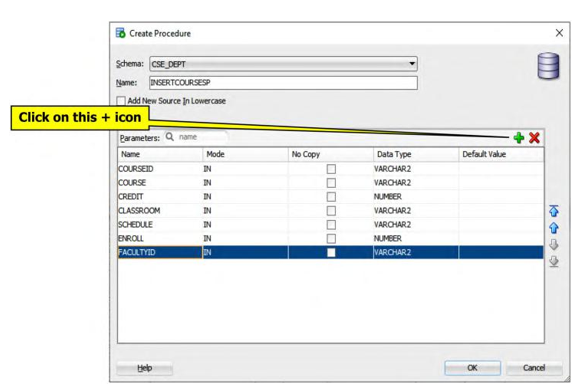Toggle No Copy for CREDIT row

331,197
